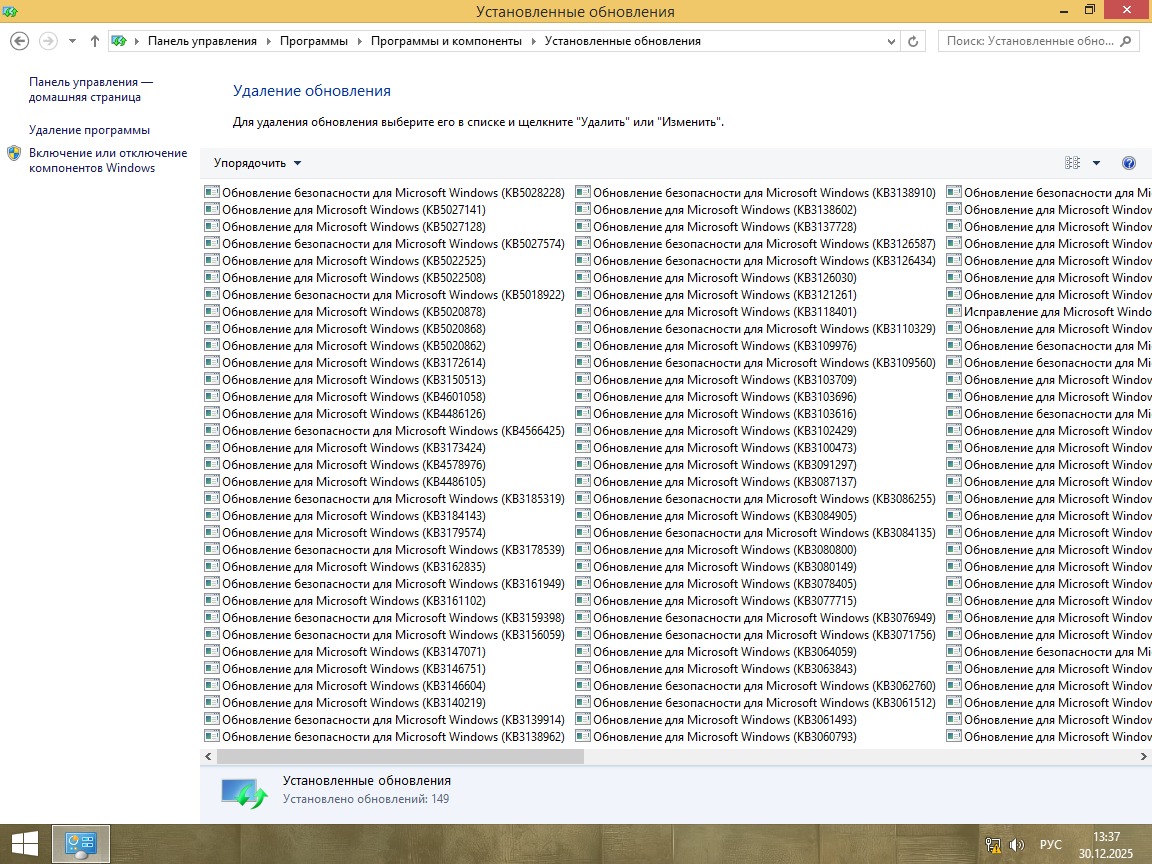Open the Удаление программы link
The width and height of the screenshot is (1152, 864).
[x=89, y=130]
